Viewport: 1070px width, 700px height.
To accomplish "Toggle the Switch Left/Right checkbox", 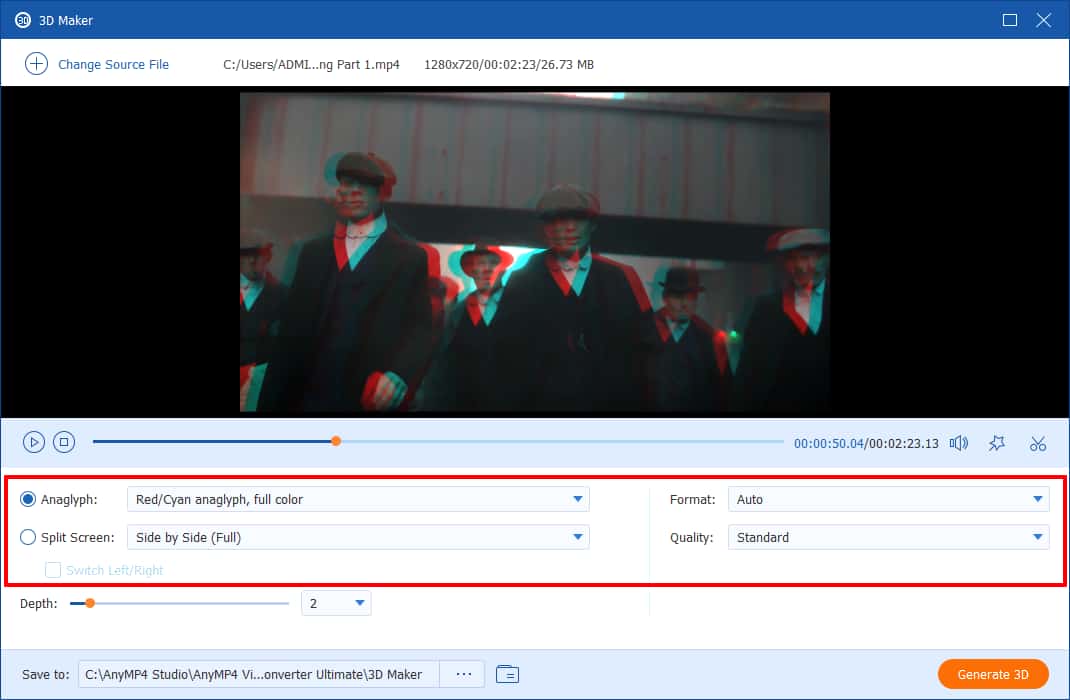I will (53, 570).
